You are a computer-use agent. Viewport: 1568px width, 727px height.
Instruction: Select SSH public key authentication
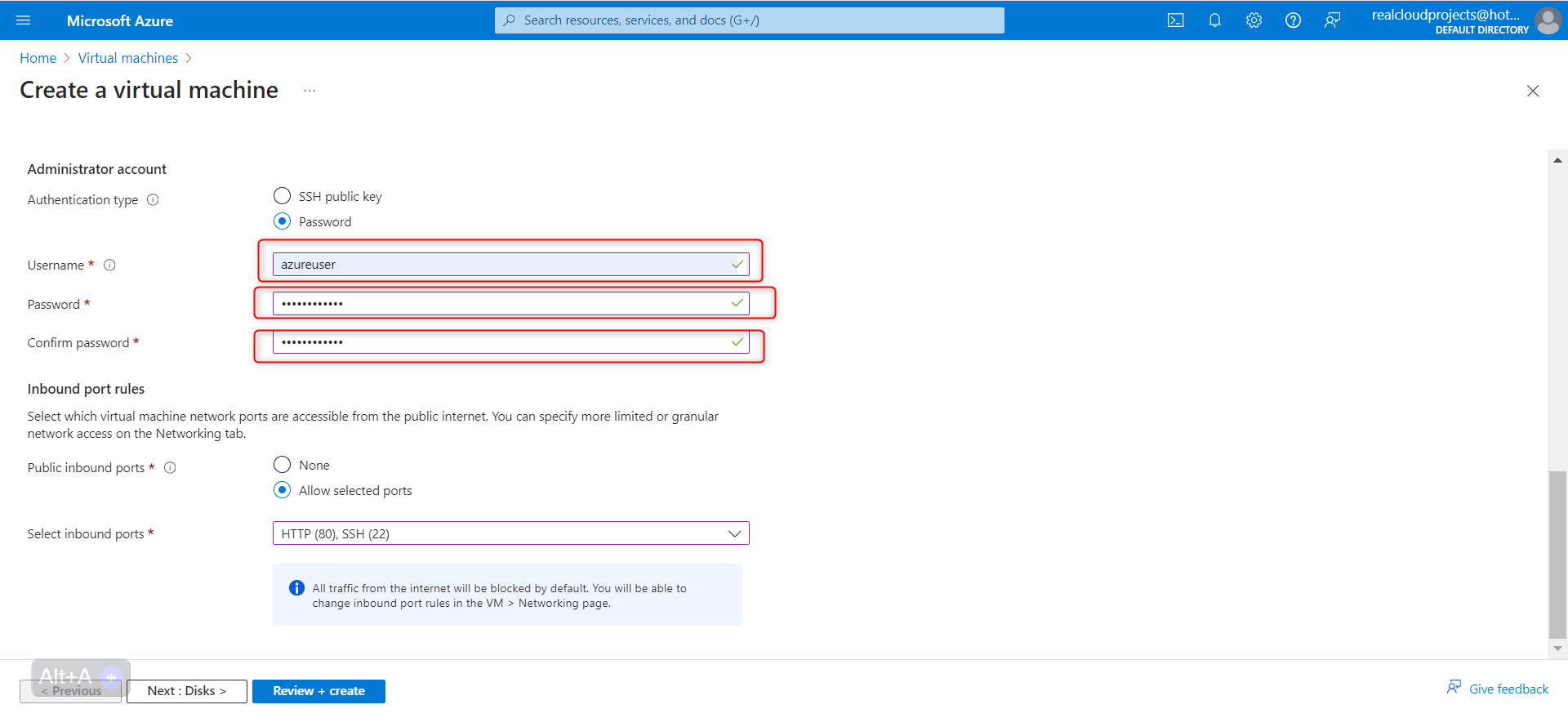282,196
